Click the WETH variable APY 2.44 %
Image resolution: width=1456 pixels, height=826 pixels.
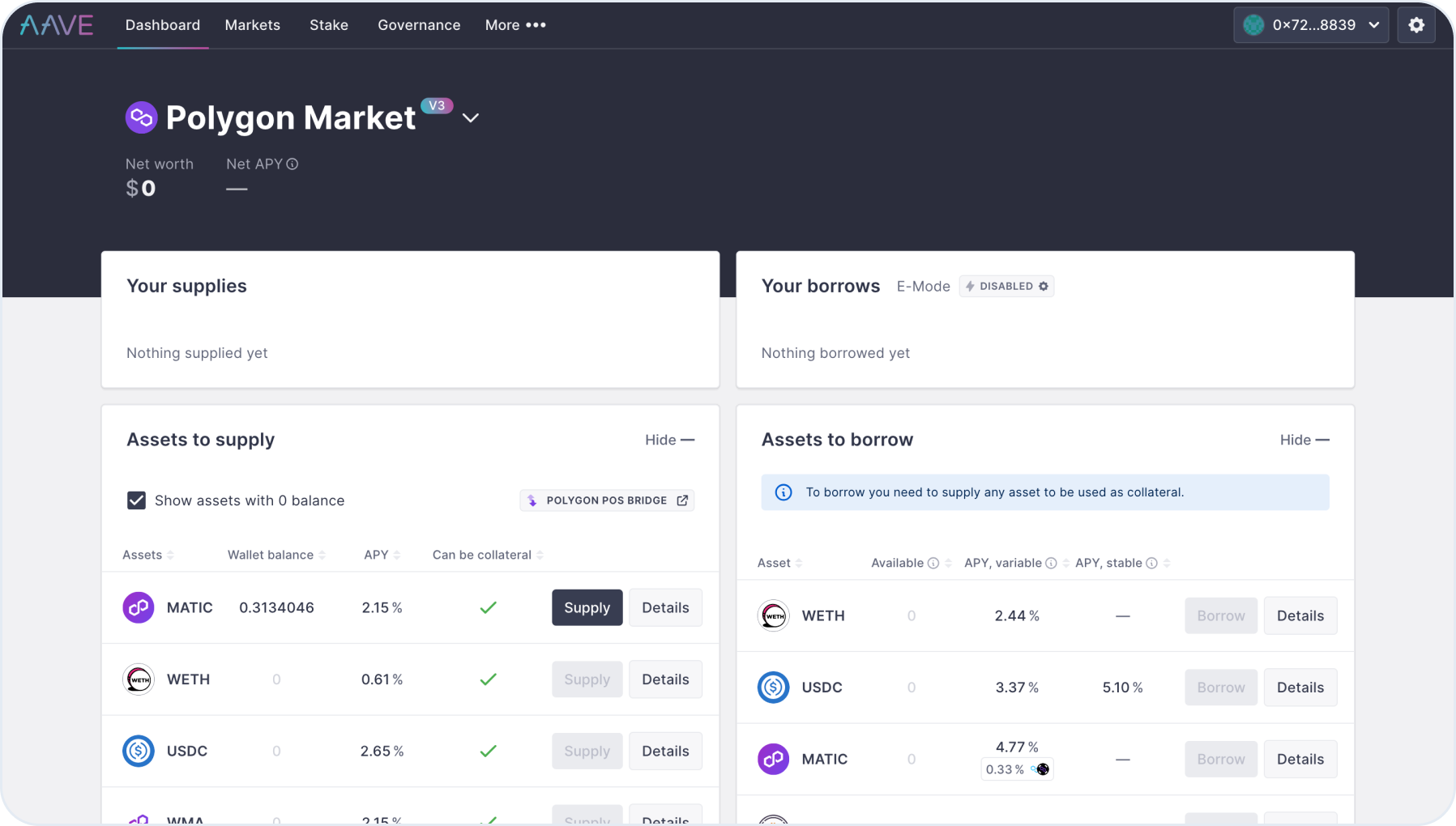(x=1017, y=615)
